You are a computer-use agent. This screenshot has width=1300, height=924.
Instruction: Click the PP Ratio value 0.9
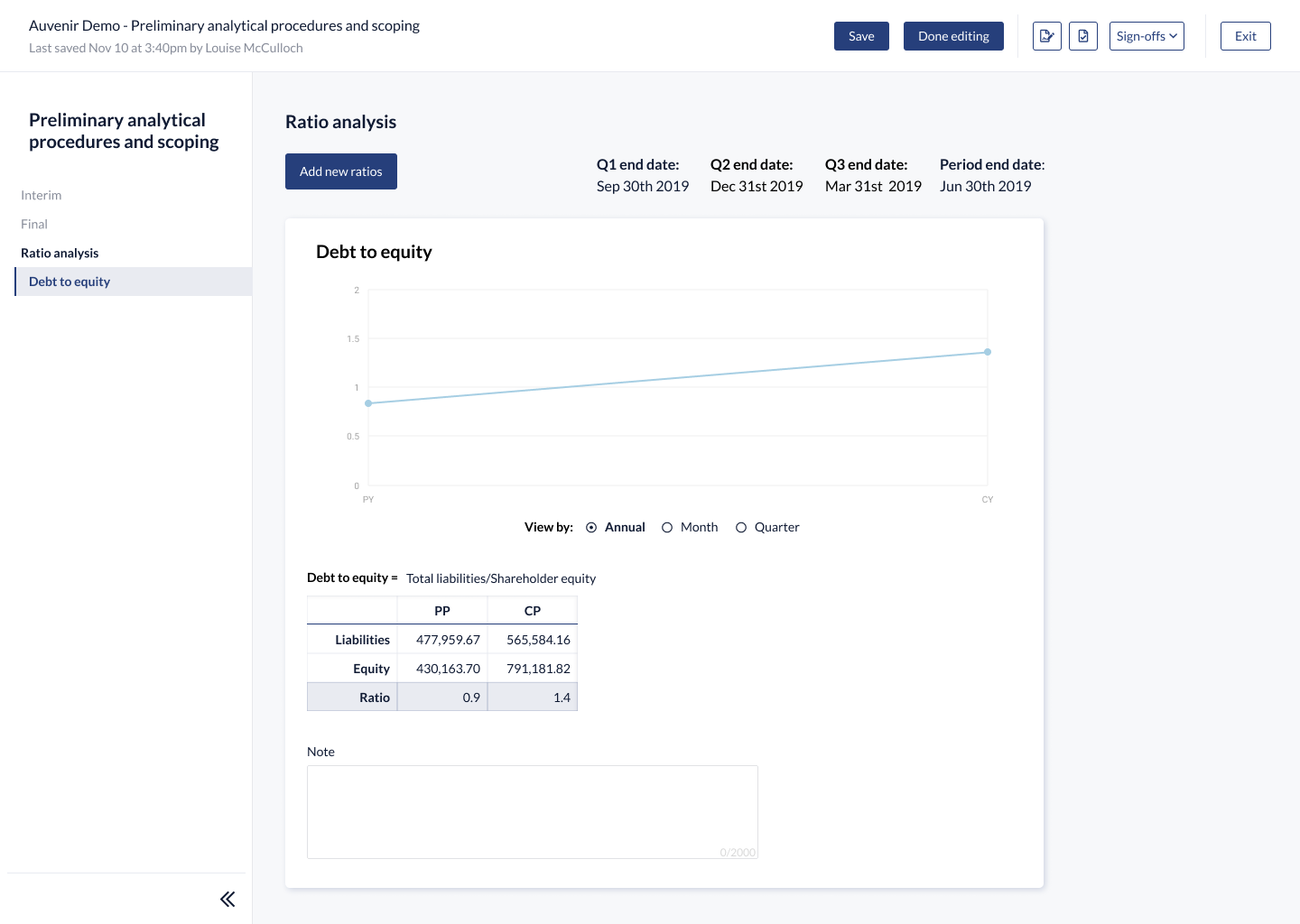coord(471,698)
